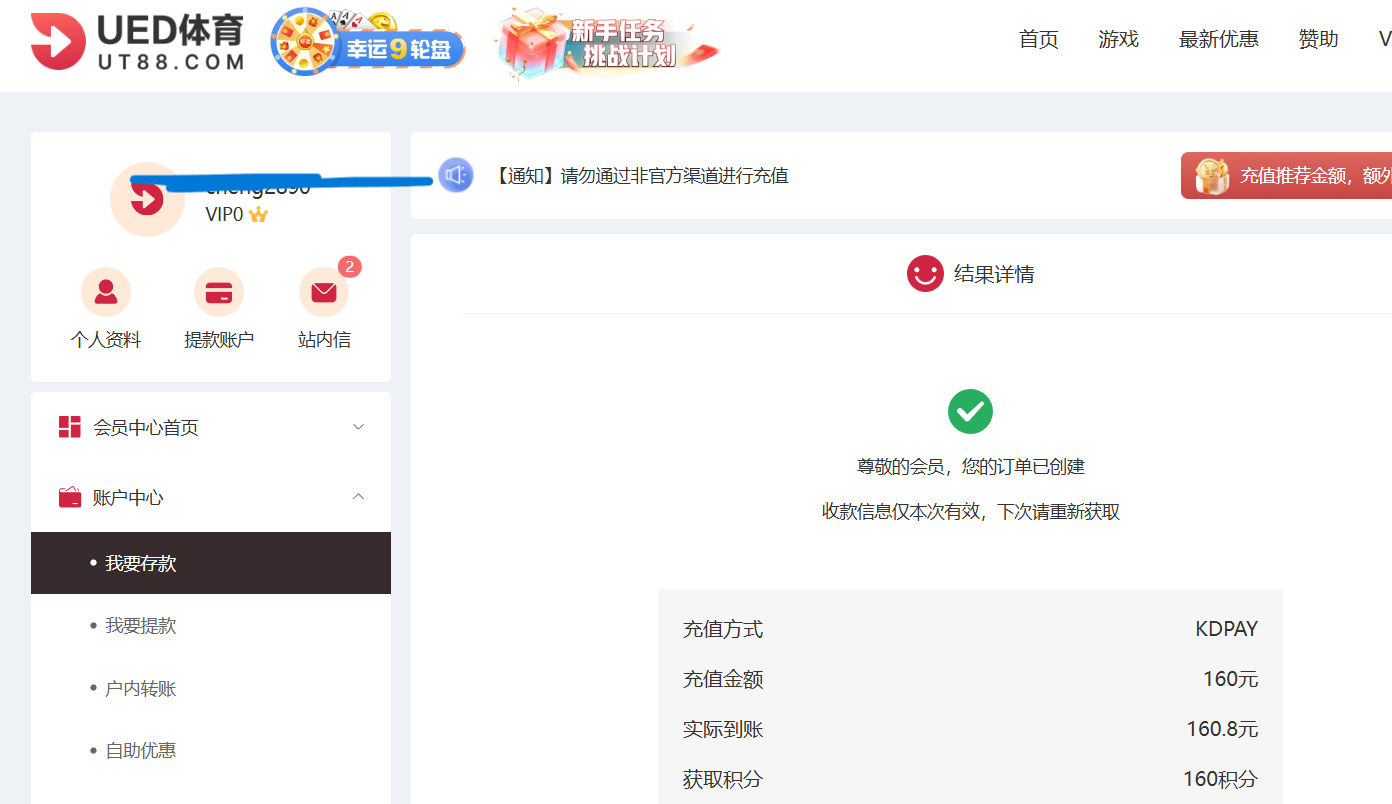Collapse the 账户中心 section

tap(358, 496)
